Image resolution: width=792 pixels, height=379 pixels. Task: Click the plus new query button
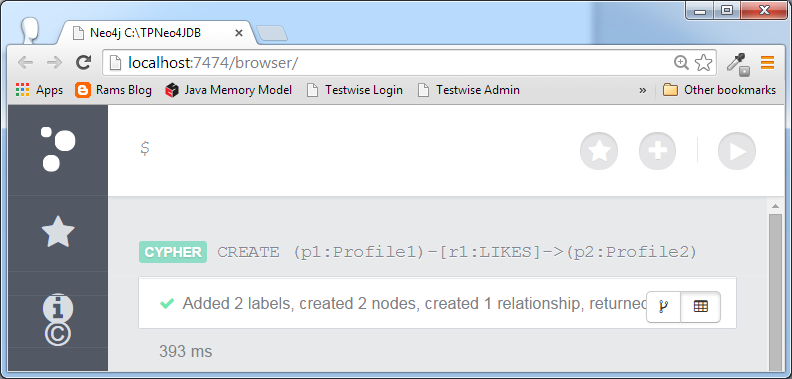658,151
